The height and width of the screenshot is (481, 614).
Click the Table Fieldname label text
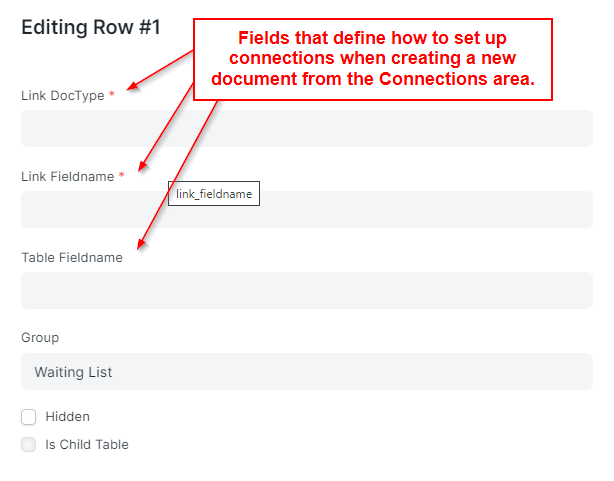[72, 258]
